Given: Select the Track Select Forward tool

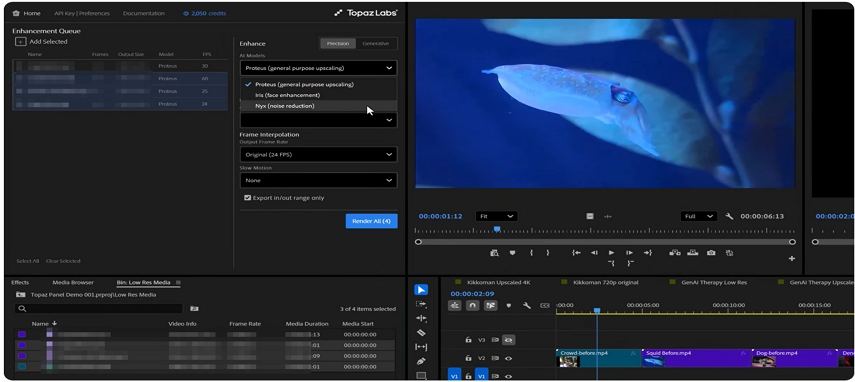Looking at the screenshot, I should coord(421,304).
